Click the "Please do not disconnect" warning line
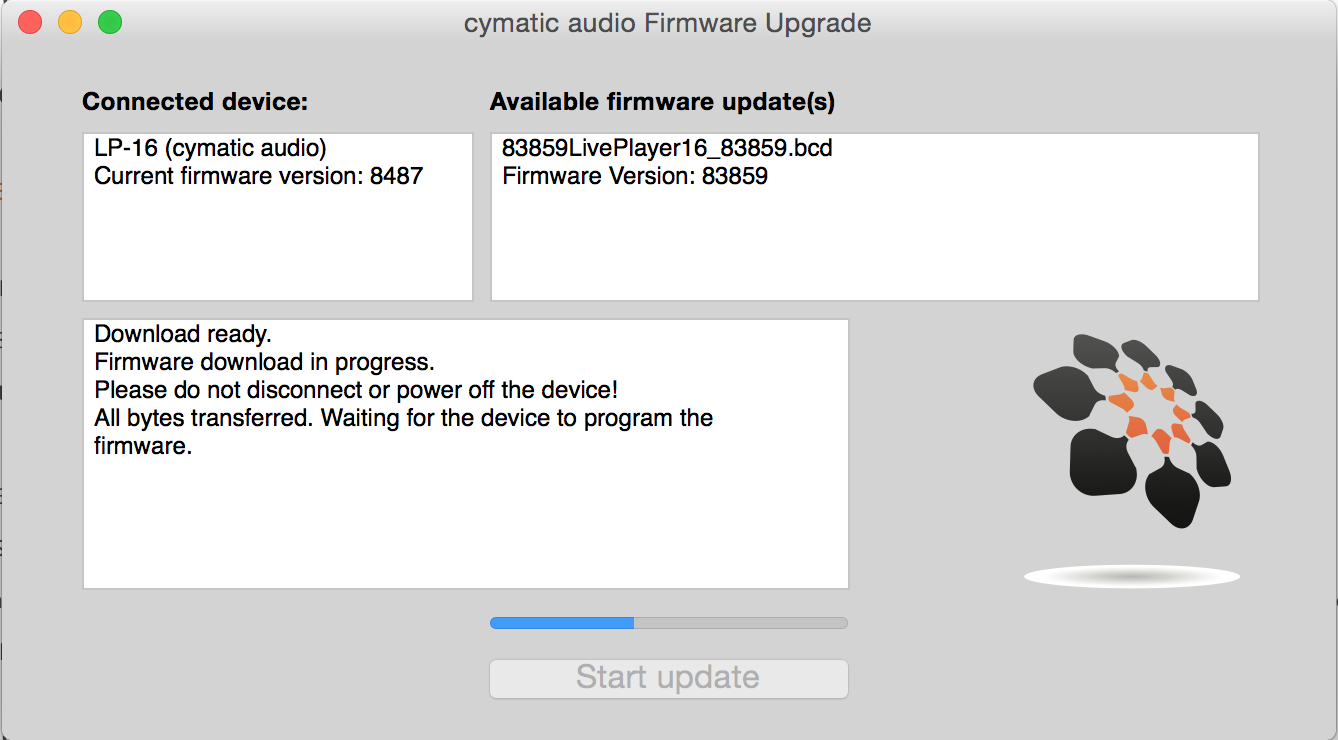1338x740 pixels. (356, 390)
